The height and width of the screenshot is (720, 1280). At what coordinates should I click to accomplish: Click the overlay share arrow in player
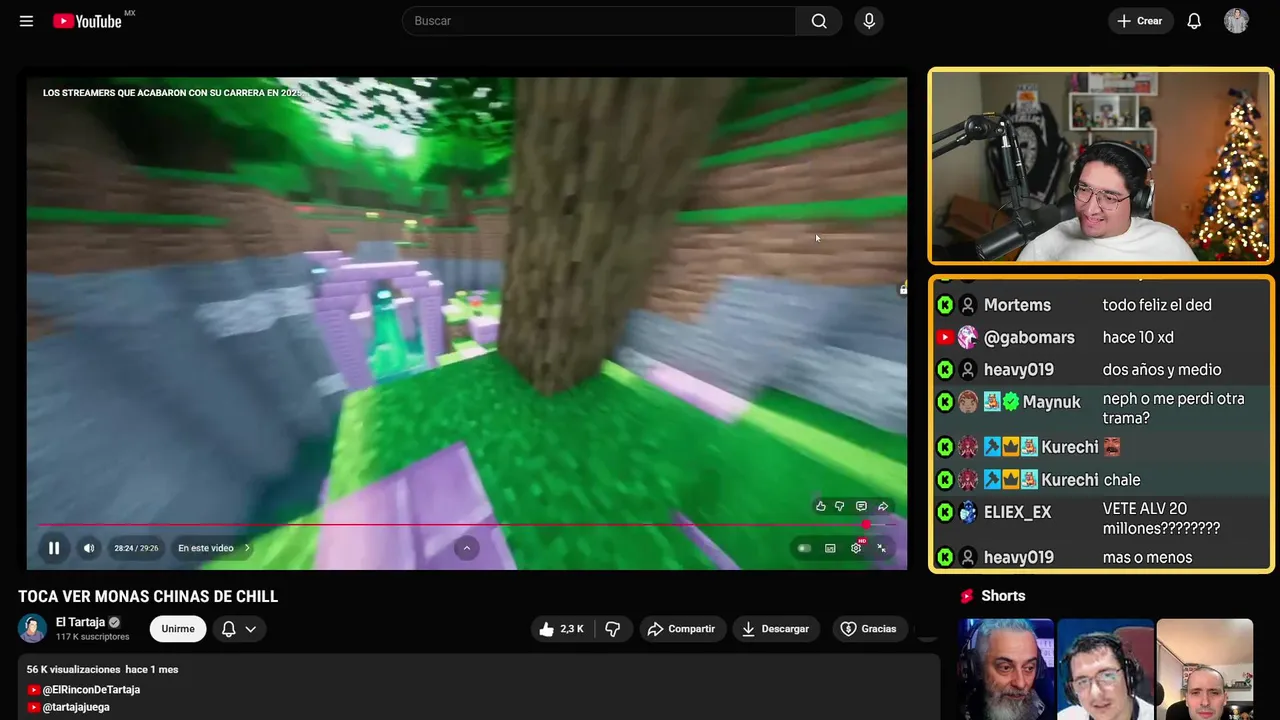coord(883,506)
